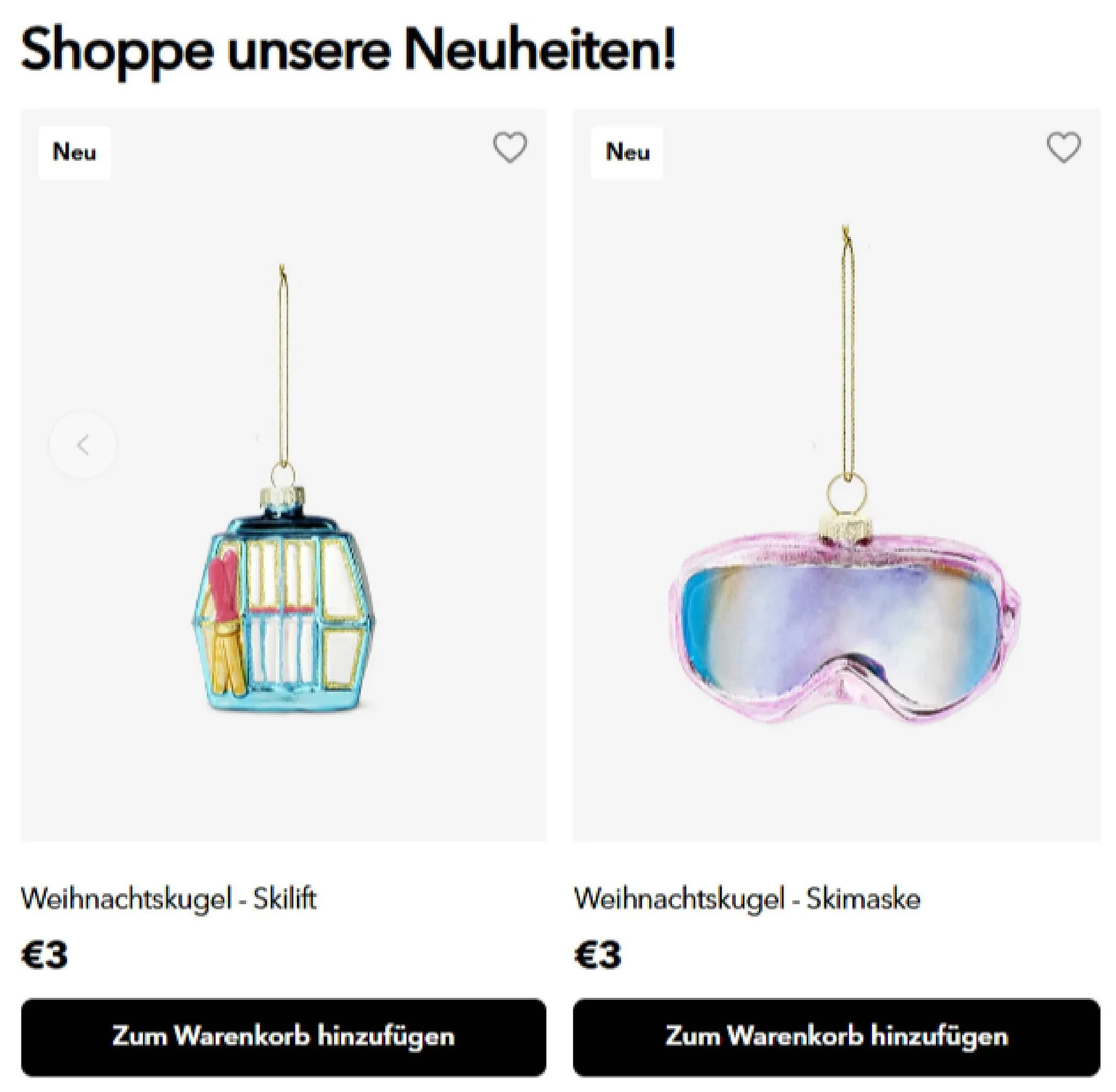Go to previous carousel products
This screenshot has width=1116, height=1092.
click(83, 445)
